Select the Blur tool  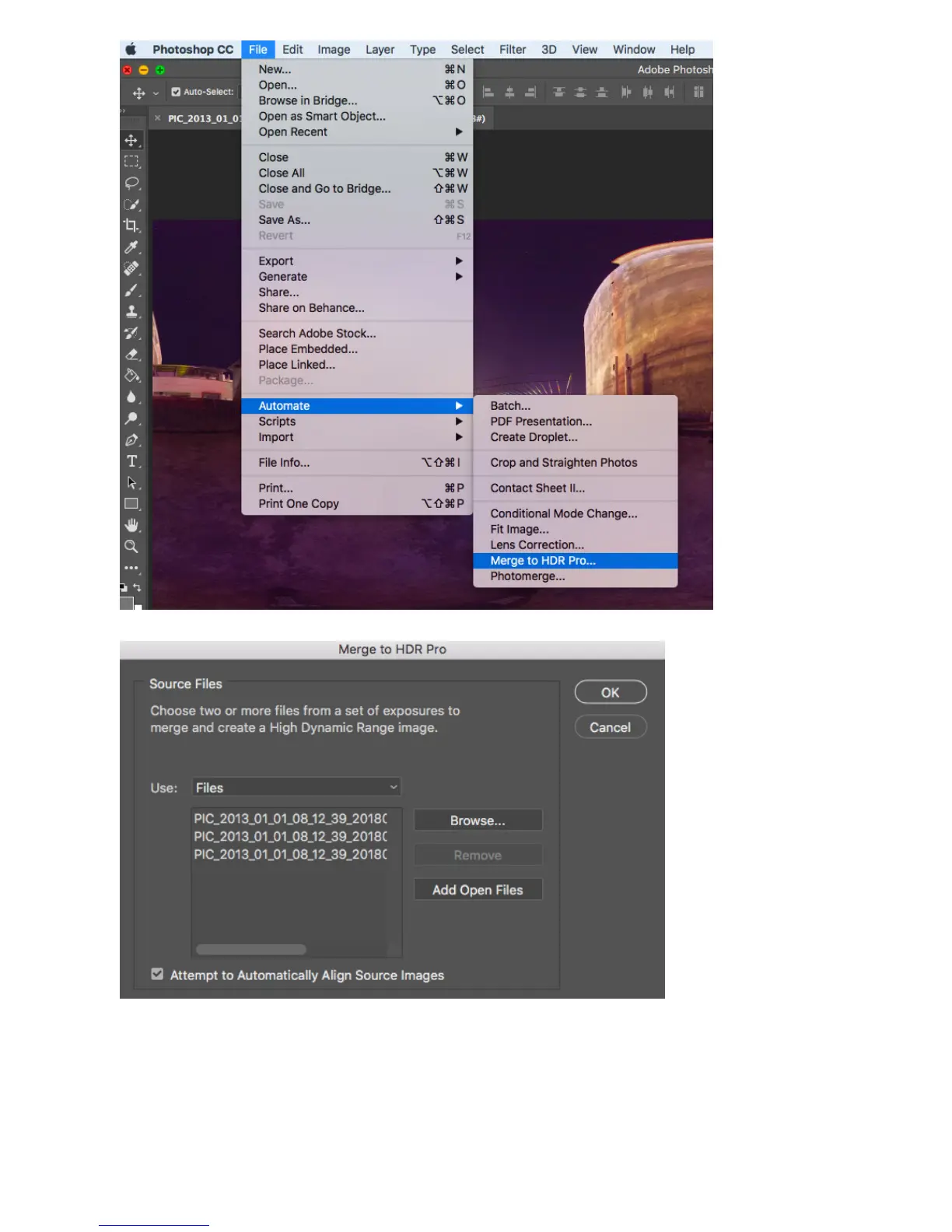coord(131,397)
